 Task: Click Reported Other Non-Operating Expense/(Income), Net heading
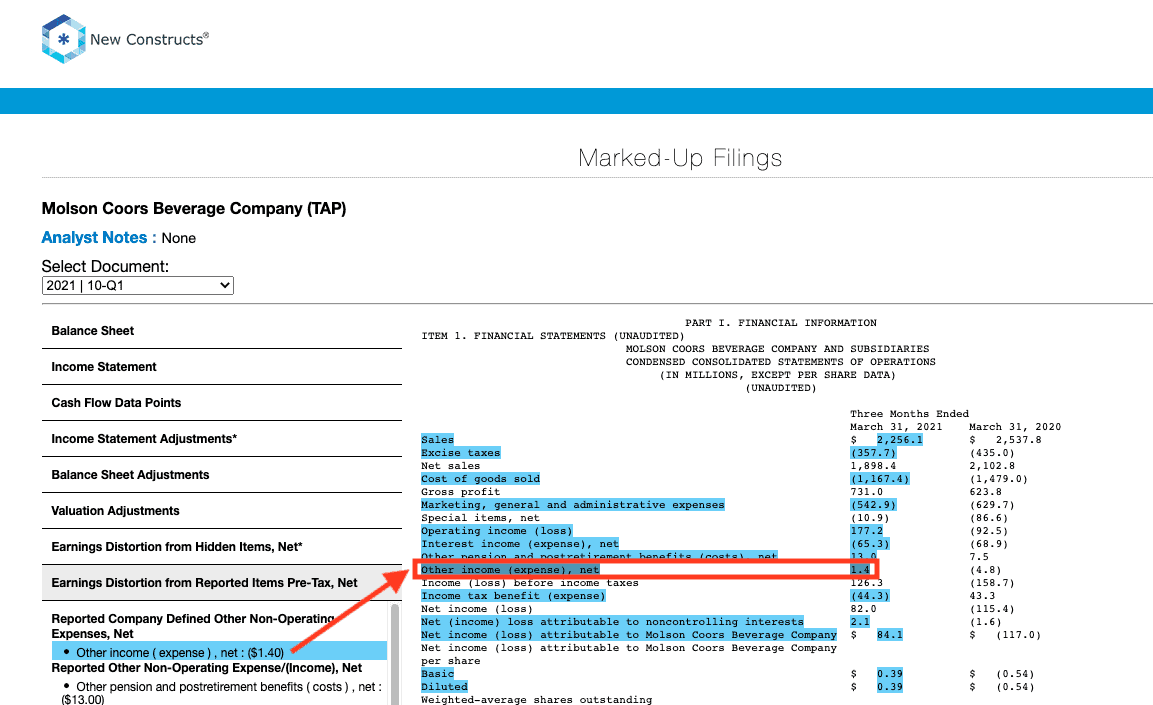(x=207, y=668)
